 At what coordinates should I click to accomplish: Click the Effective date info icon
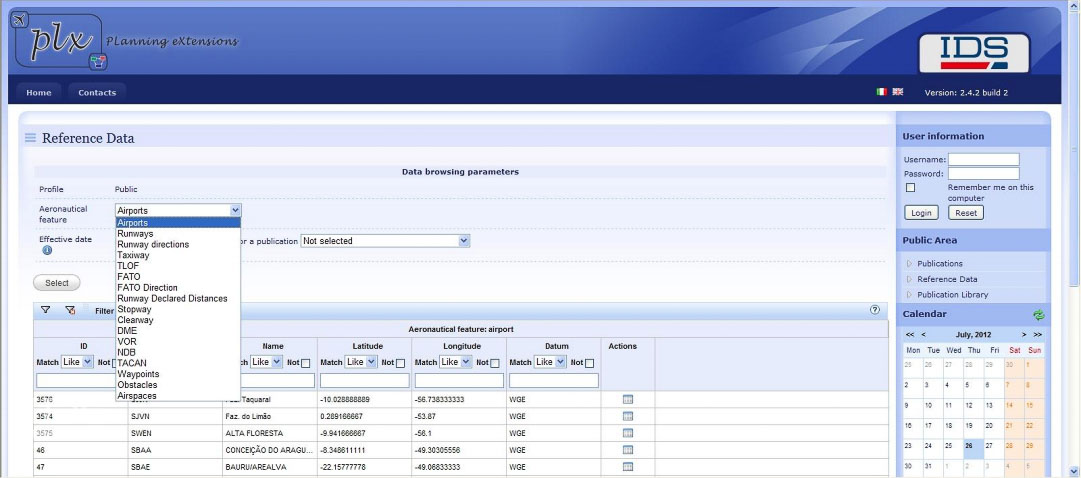click(47, 250)
